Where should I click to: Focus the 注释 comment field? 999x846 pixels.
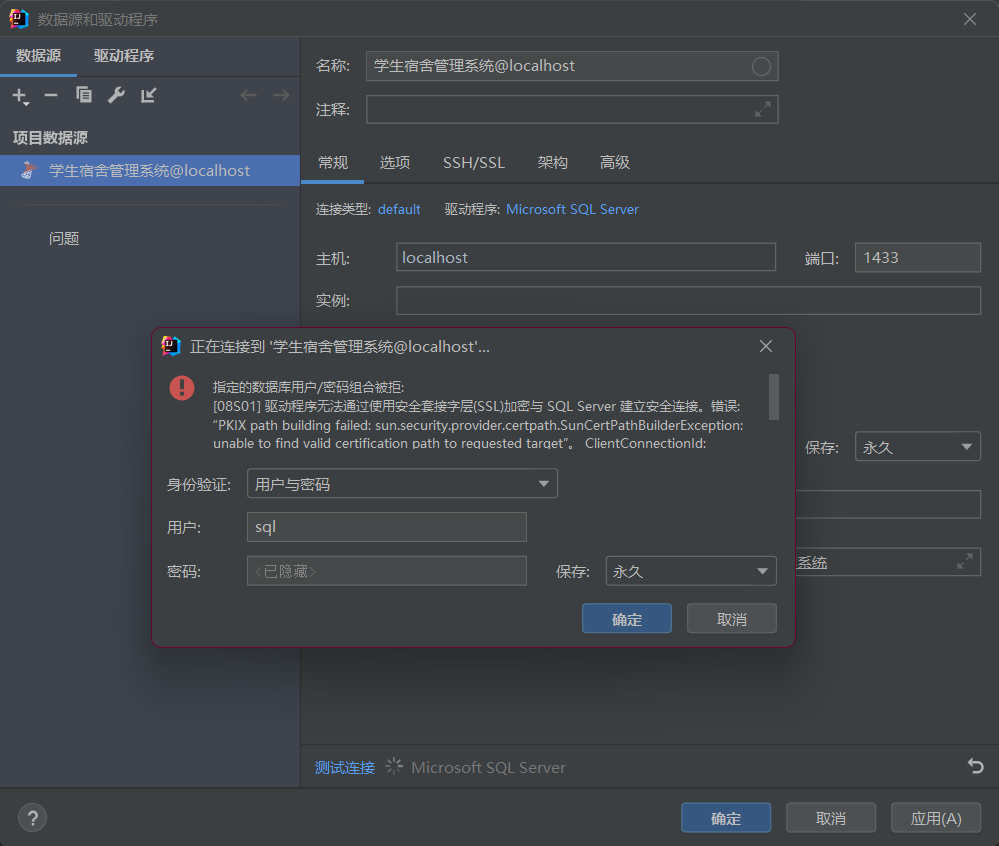[572, 110]
